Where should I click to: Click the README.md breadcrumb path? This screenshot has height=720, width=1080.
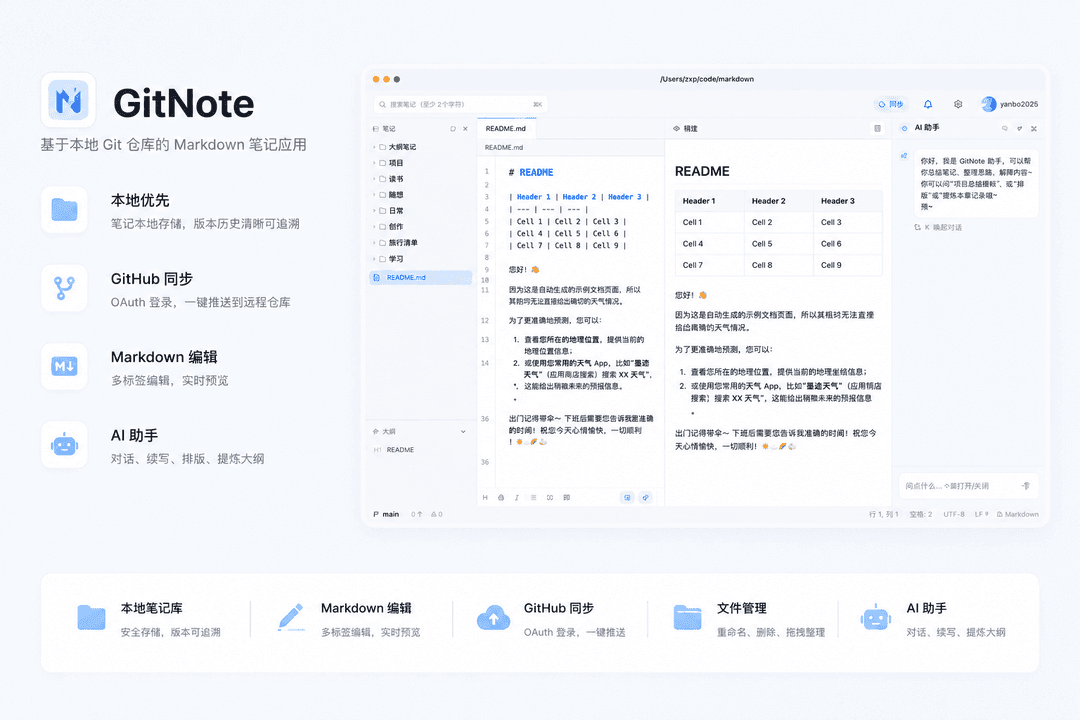pyautogui.click(x=503, y=147)
